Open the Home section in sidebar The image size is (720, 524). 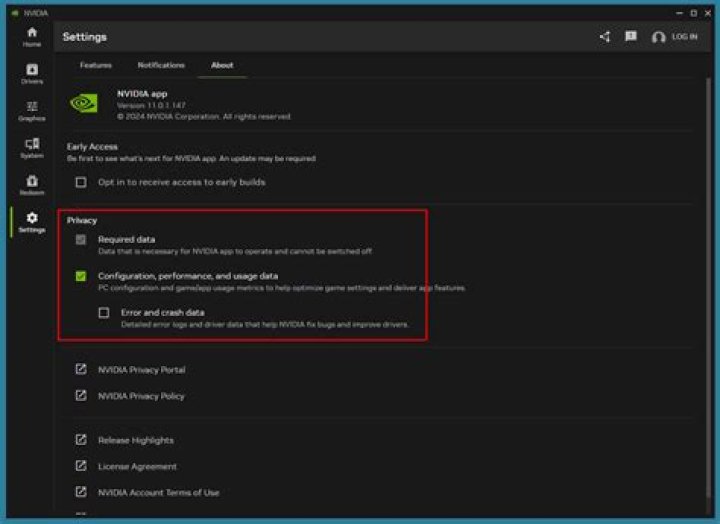coord(32,37)
